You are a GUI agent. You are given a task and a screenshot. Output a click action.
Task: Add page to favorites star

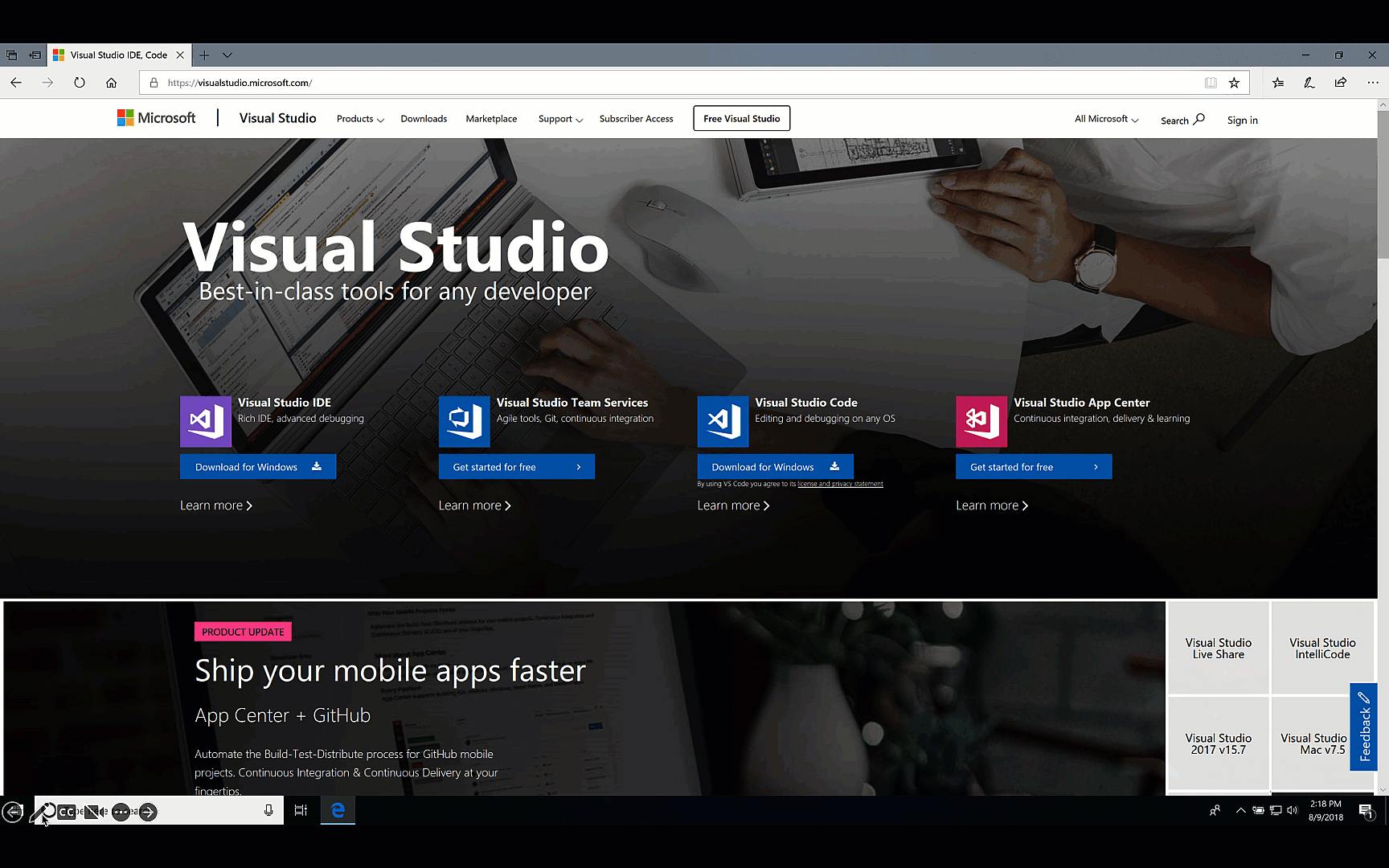(x=1235, y=83)
